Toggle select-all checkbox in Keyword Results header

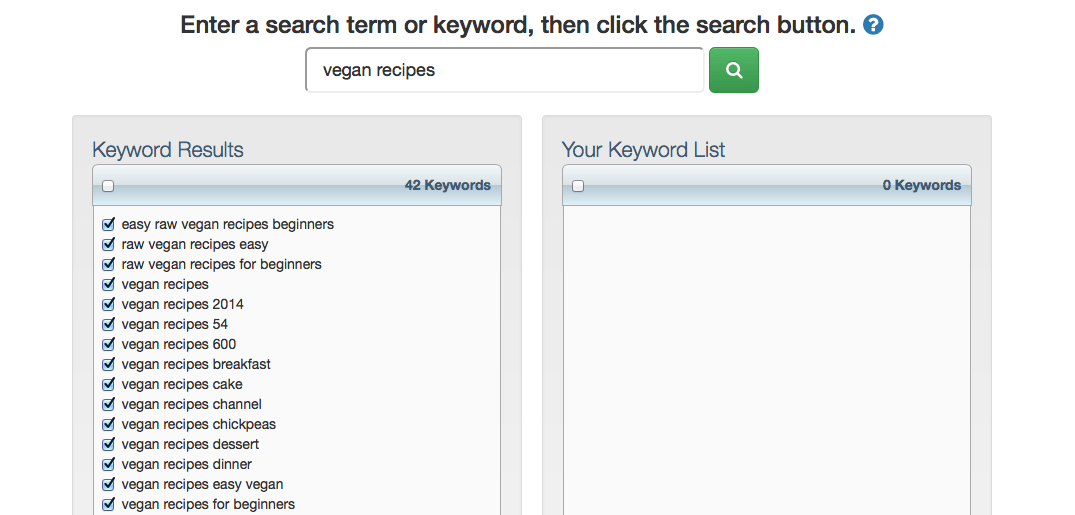click(108, 186)
